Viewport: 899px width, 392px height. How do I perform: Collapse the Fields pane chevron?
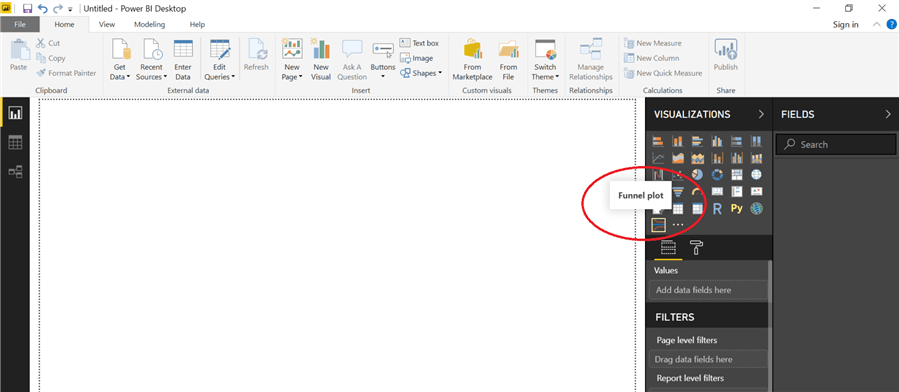[x=888, y=114]
